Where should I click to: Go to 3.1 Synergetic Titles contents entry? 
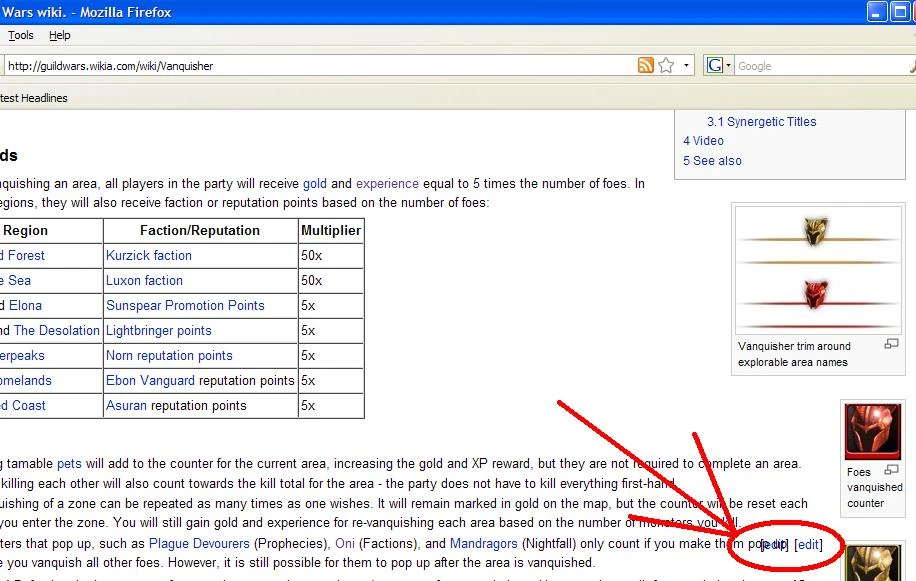click(762, 121)
